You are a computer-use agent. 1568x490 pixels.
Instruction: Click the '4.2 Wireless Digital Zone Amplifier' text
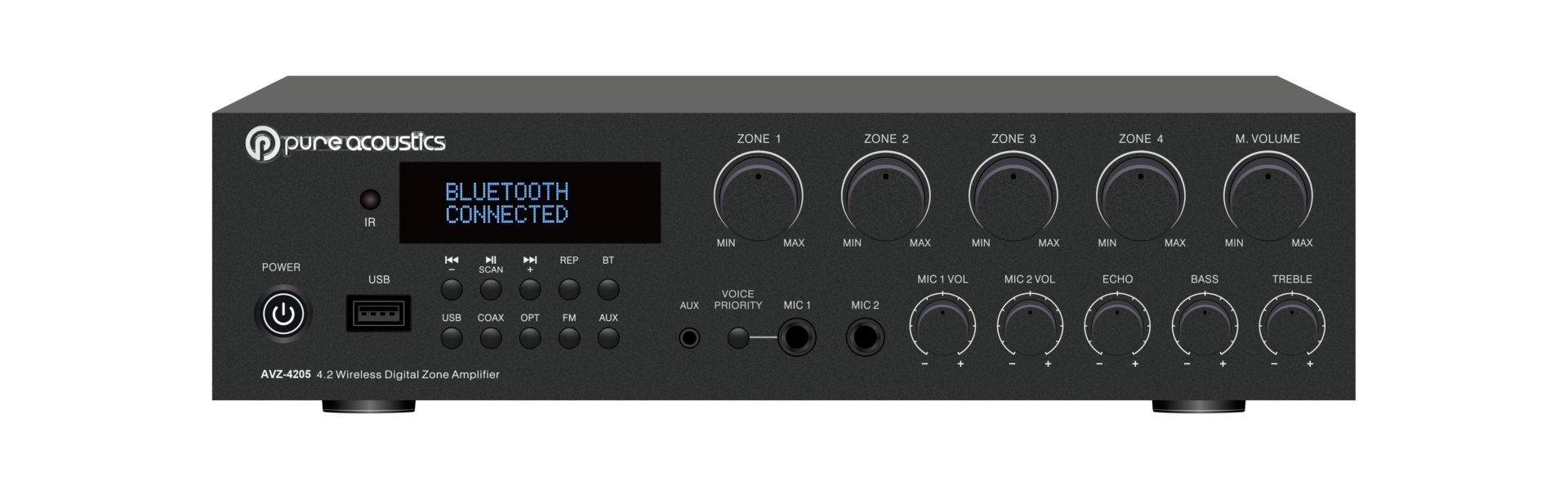[x=408, y=374]
